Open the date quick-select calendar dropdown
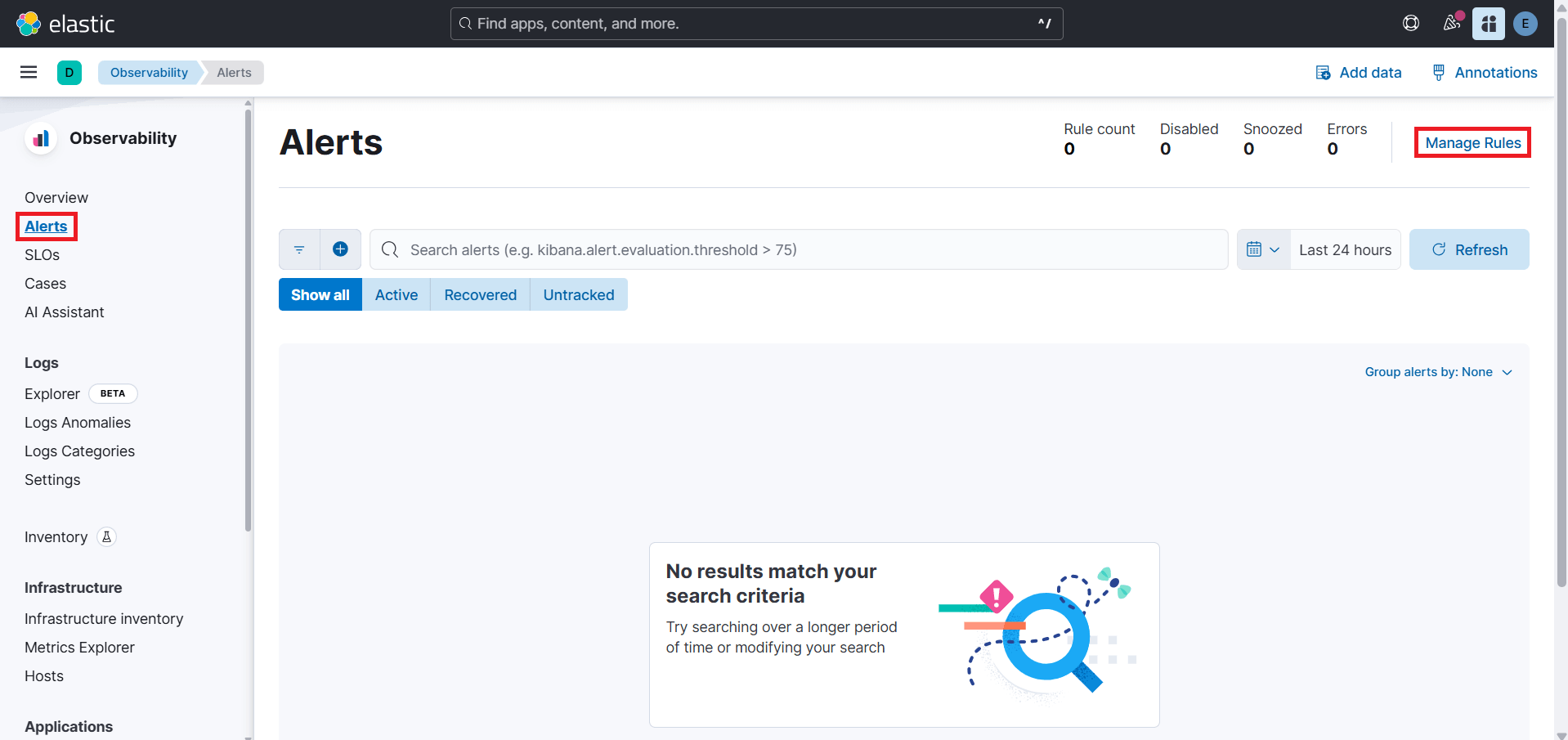The width and height of the screenshot is (1568, 740). [1262, 249]
